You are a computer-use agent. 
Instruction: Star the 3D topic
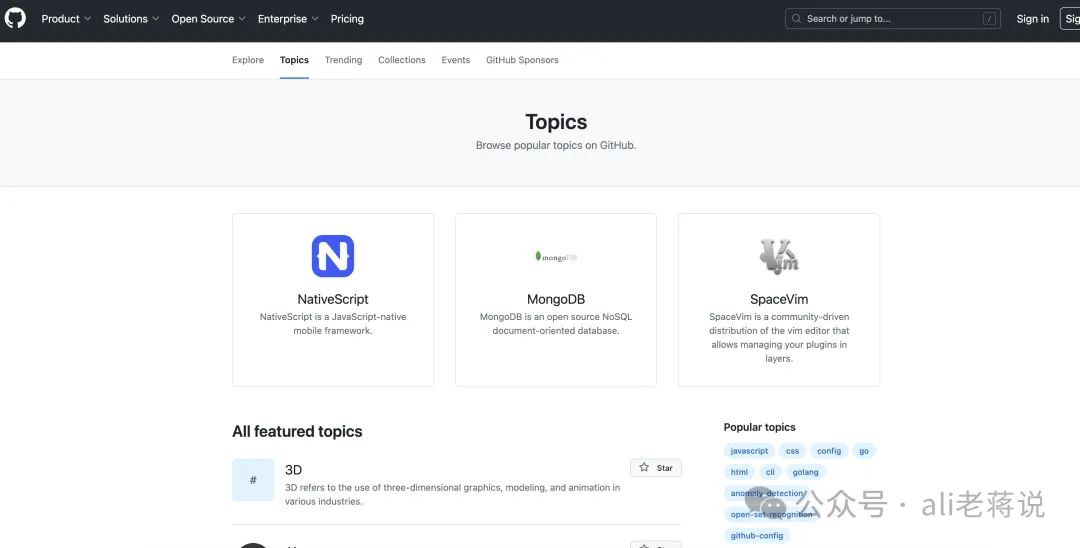[656, 468]
